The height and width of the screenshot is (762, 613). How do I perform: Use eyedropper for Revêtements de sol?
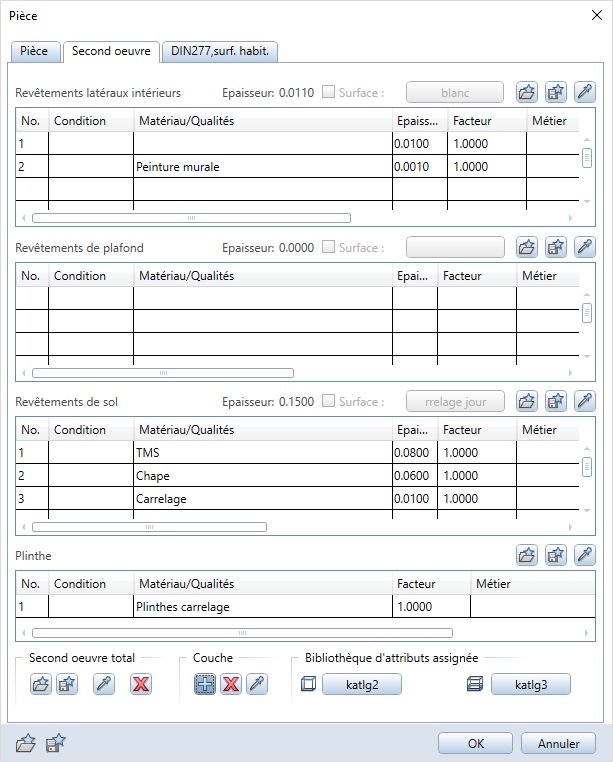coord(585,401)
